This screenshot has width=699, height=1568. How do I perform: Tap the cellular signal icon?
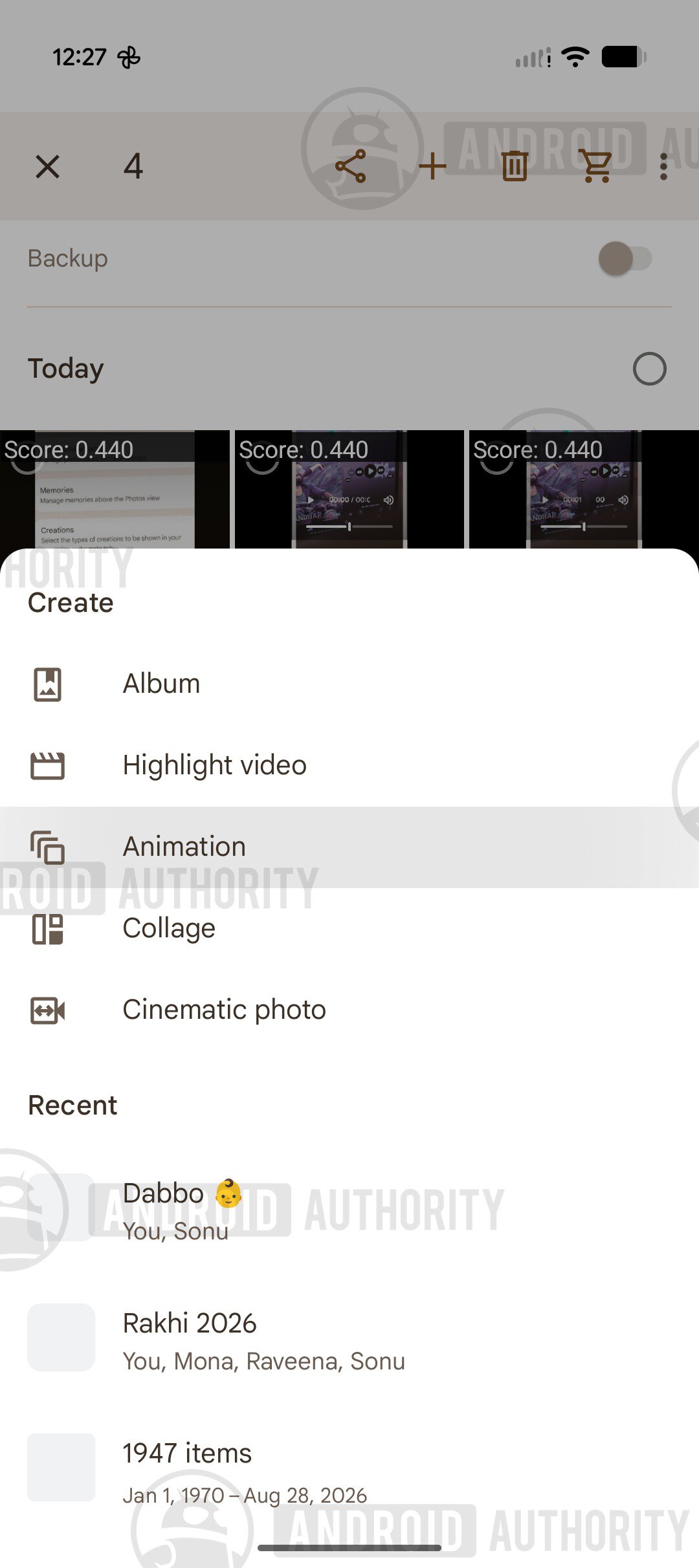point(533,57)
